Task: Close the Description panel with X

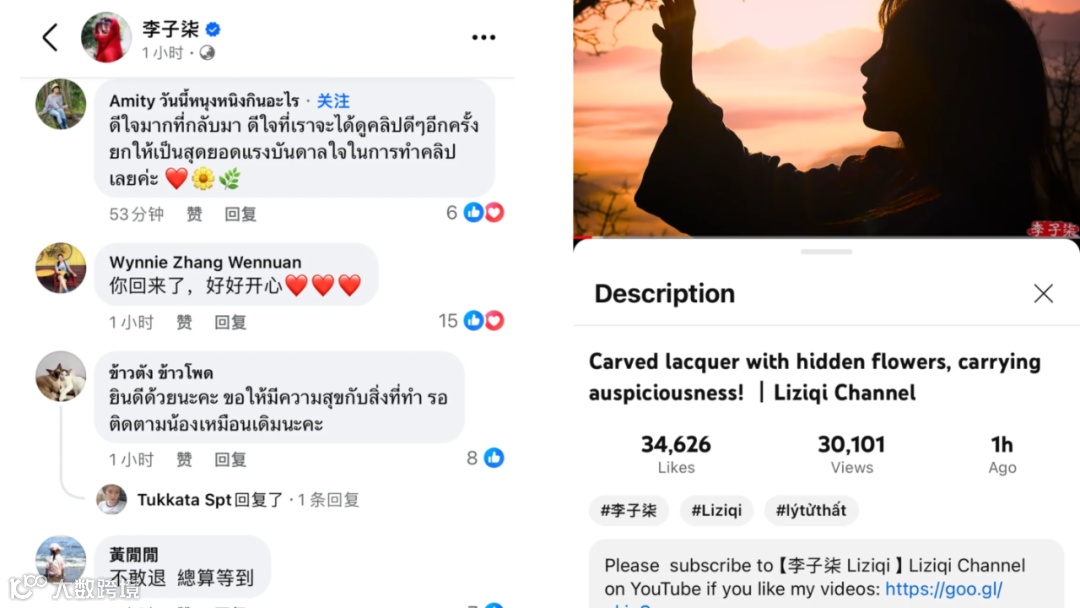Action: [1043, 294]
